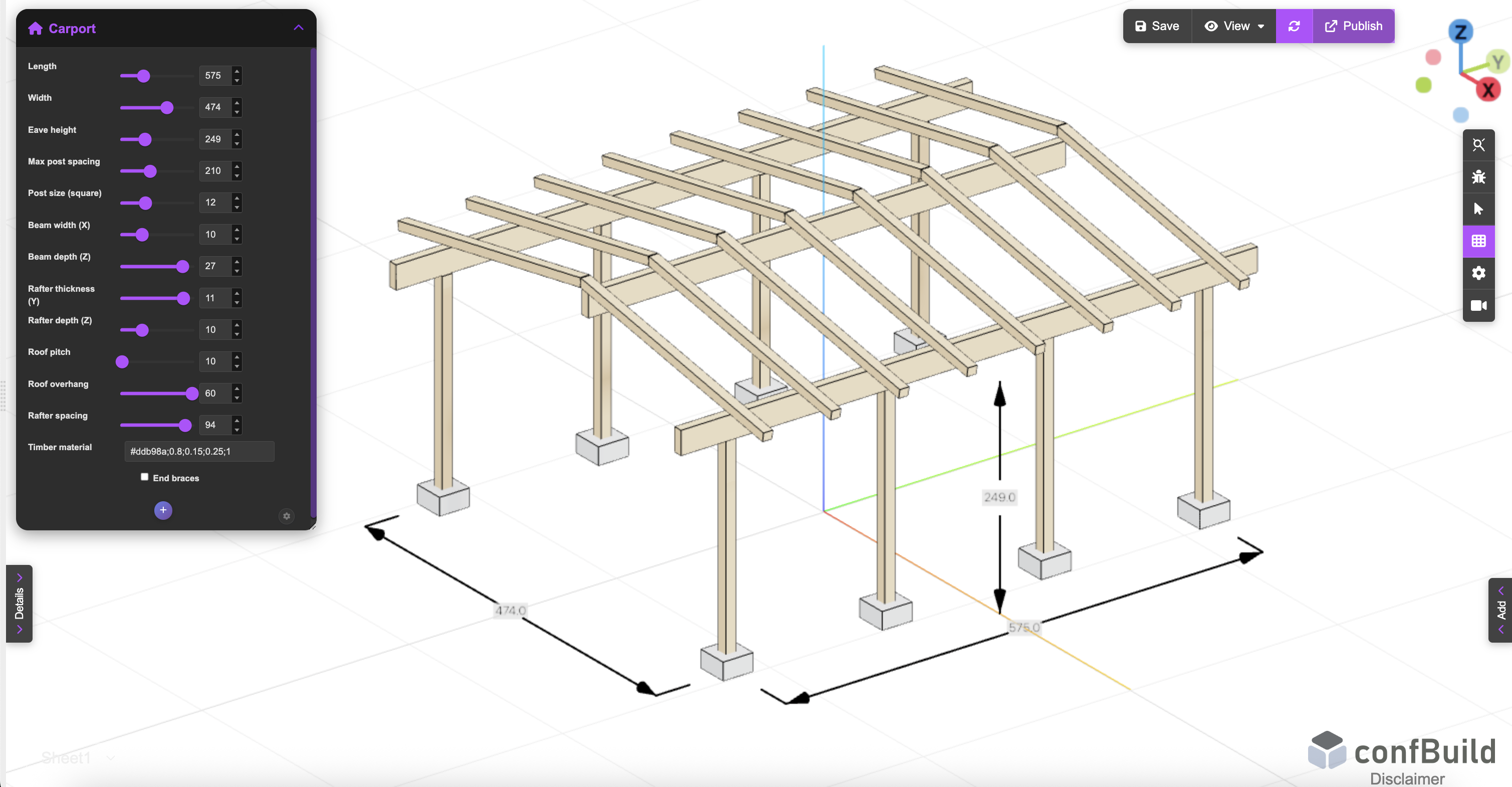The height and width of the screenshot is (787, 1512).
Task: Open the debug bug tool
Action: pyautogui.click(x=1479, y=177)
